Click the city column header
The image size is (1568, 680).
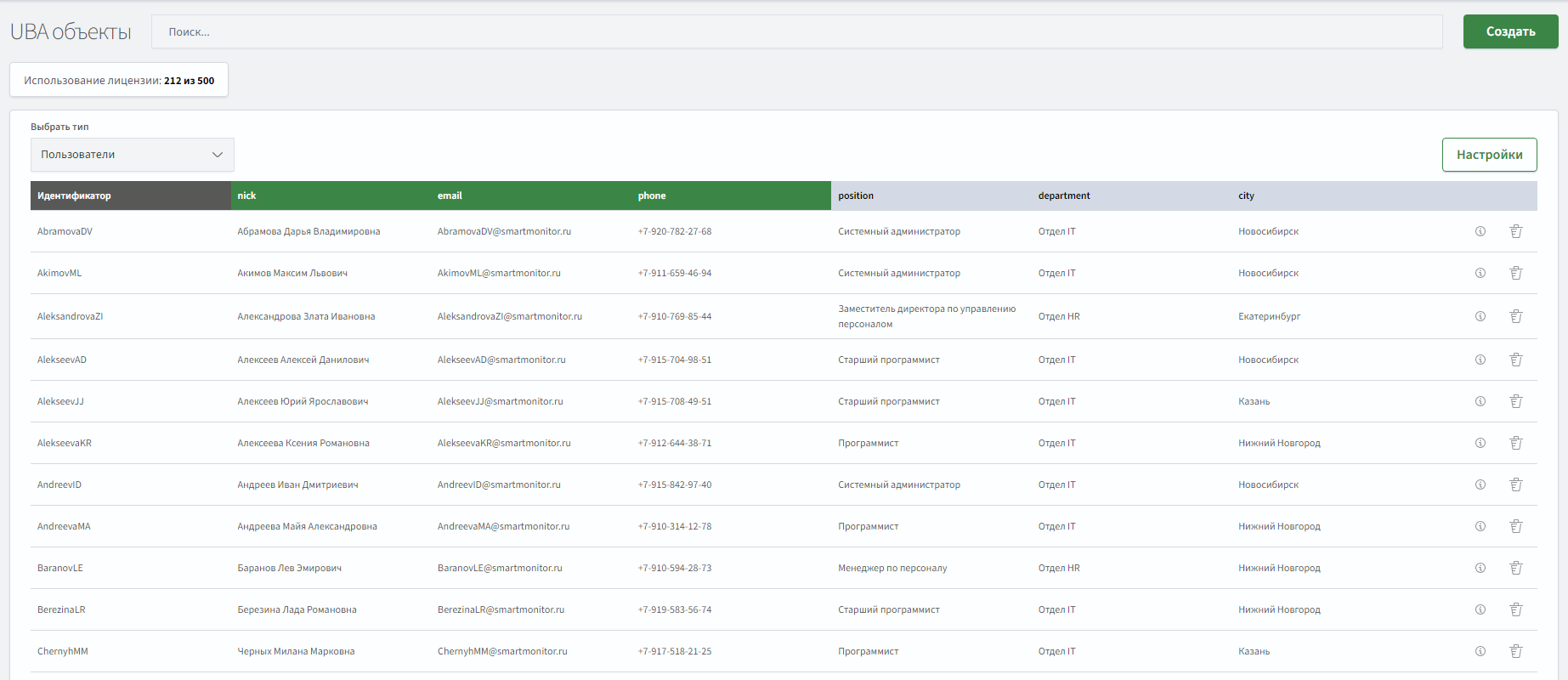[x=1332, y=195]
